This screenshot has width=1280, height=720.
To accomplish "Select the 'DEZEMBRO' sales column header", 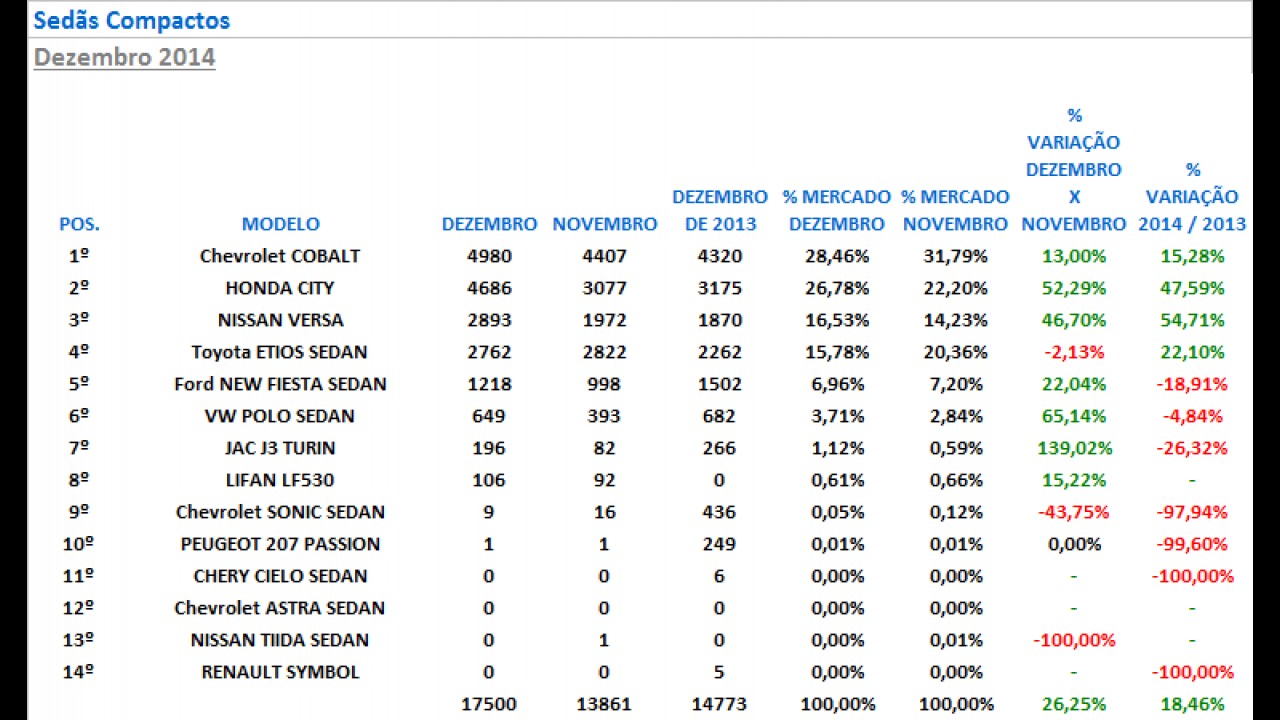I will click(489, 224).
